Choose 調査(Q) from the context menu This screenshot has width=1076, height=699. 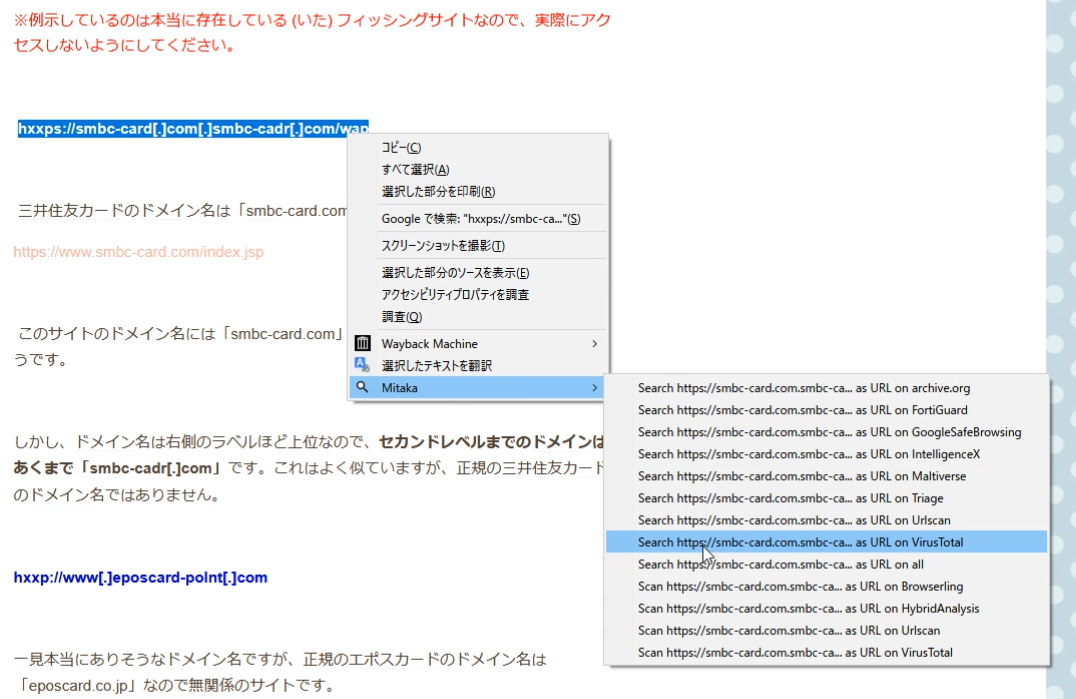tap(478, 317)
